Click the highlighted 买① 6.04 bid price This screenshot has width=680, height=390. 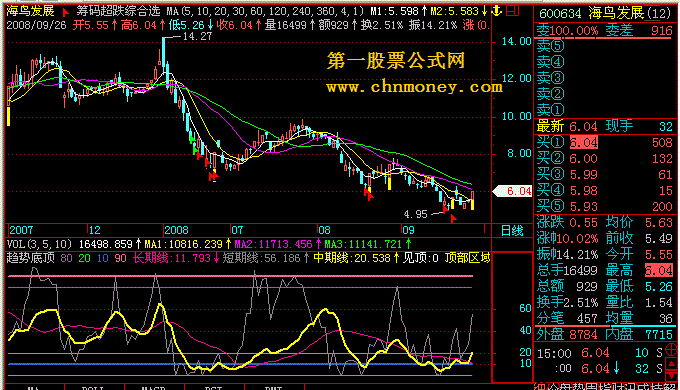coord(583,142)
